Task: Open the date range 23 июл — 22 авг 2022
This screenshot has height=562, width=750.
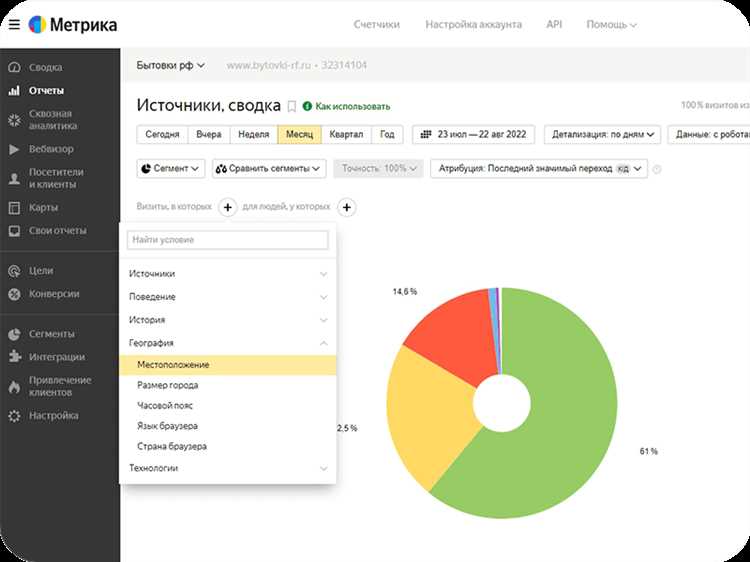Action: (x=474, y=134)
